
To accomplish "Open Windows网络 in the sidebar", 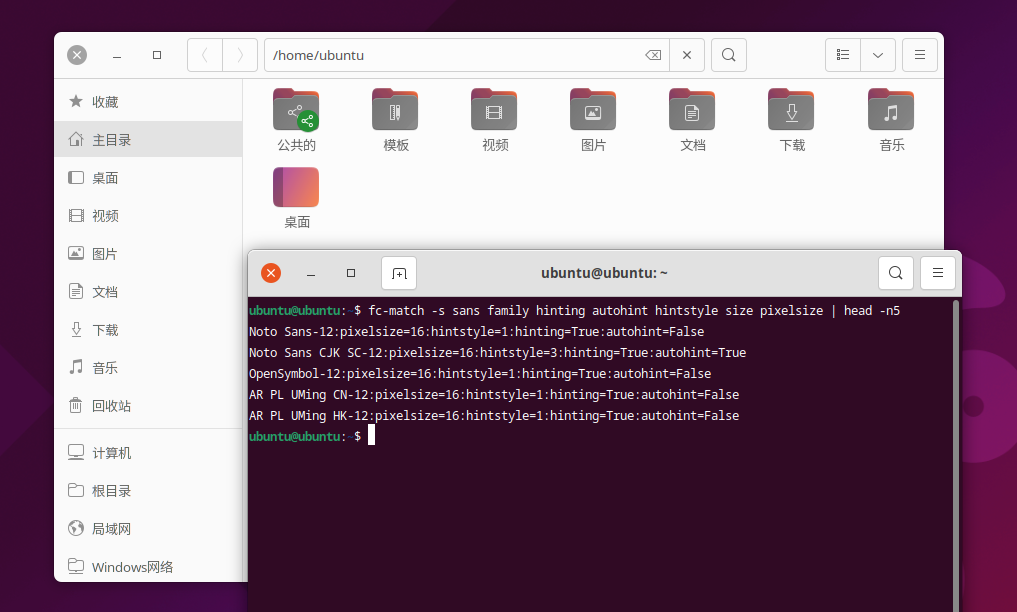I will point(149,567).
